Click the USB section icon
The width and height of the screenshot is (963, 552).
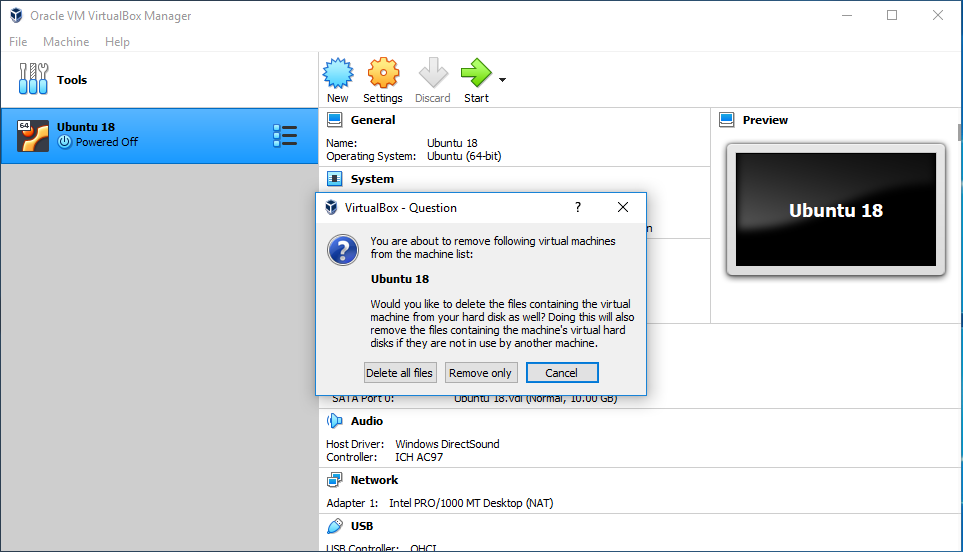coord(335,526)
